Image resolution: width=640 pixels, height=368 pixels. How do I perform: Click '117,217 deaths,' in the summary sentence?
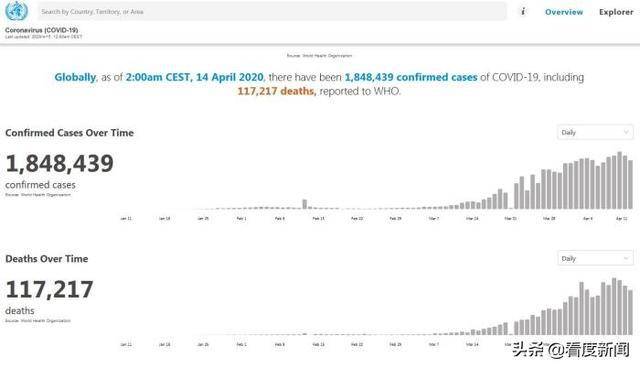pyautogui.click(x=277, y=91)
